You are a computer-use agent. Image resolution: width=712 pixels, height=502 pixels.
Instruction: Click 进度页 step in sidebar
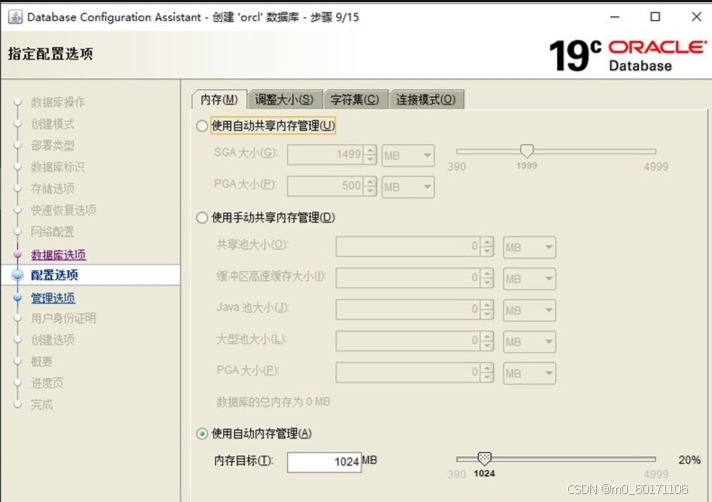coord(47,383)
